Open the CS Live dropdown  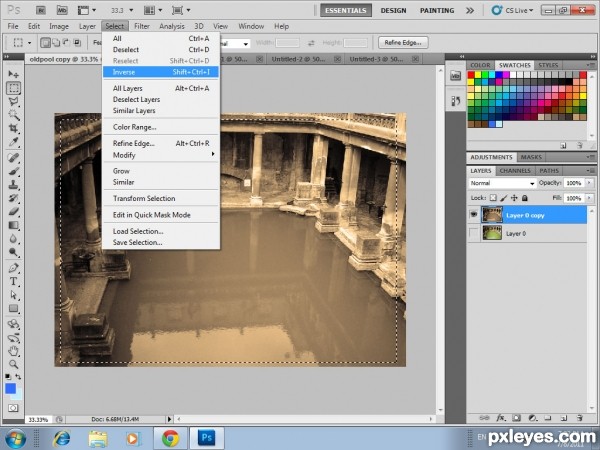[x=513, y=10]
